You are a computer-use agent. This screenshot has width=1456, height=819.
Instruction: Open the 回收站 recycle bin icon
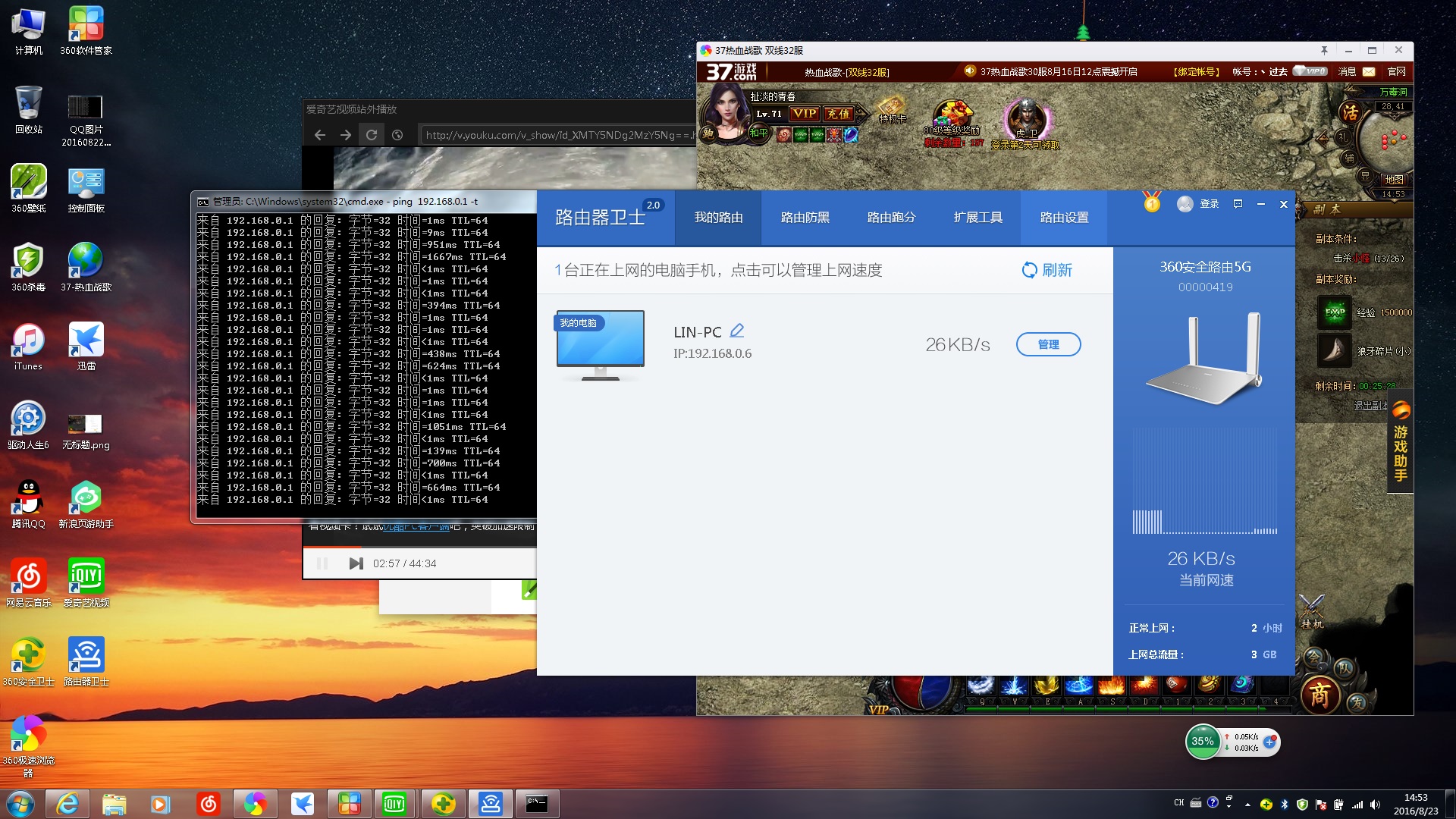[x=28, y=110]
